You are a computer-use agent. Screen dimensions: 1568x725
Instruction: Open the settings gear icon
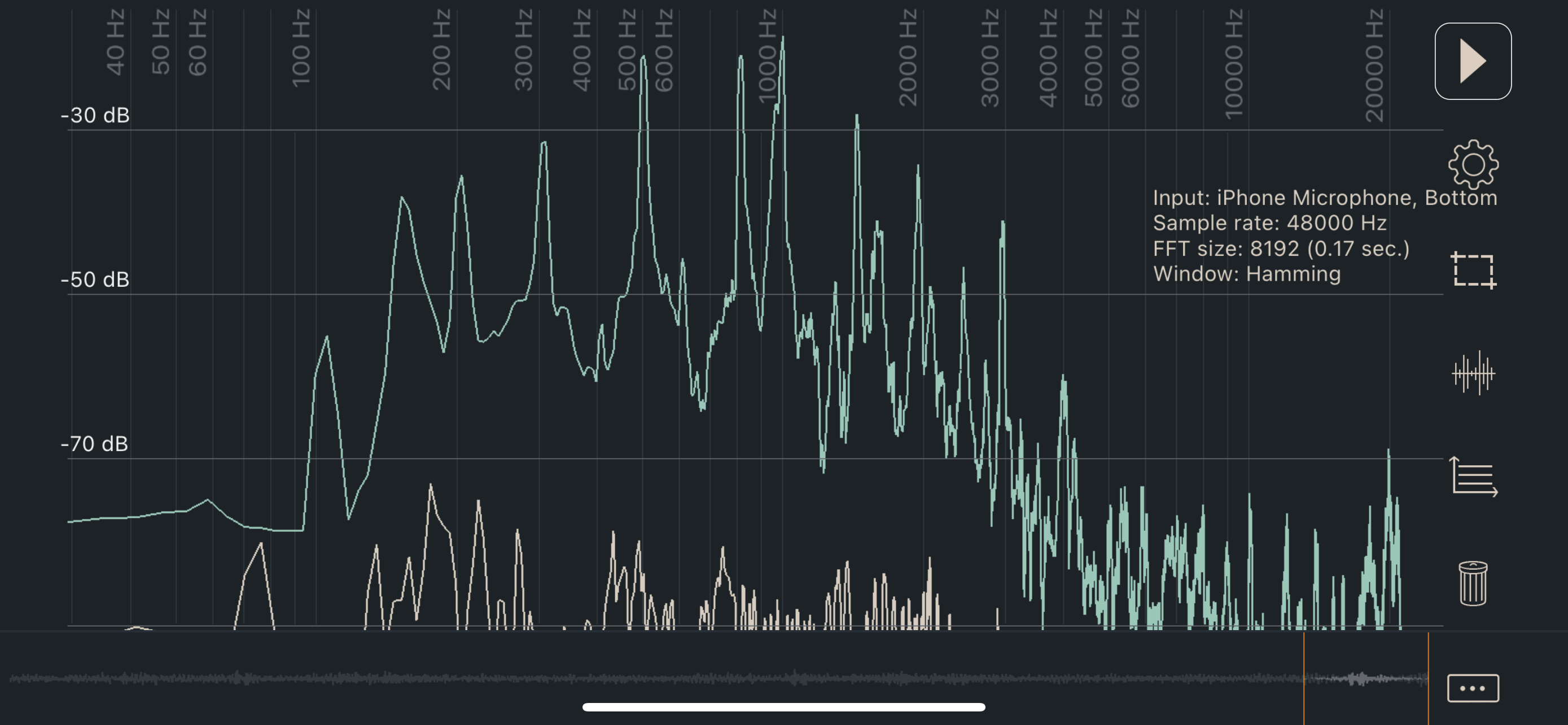(x=1473, y=164)
